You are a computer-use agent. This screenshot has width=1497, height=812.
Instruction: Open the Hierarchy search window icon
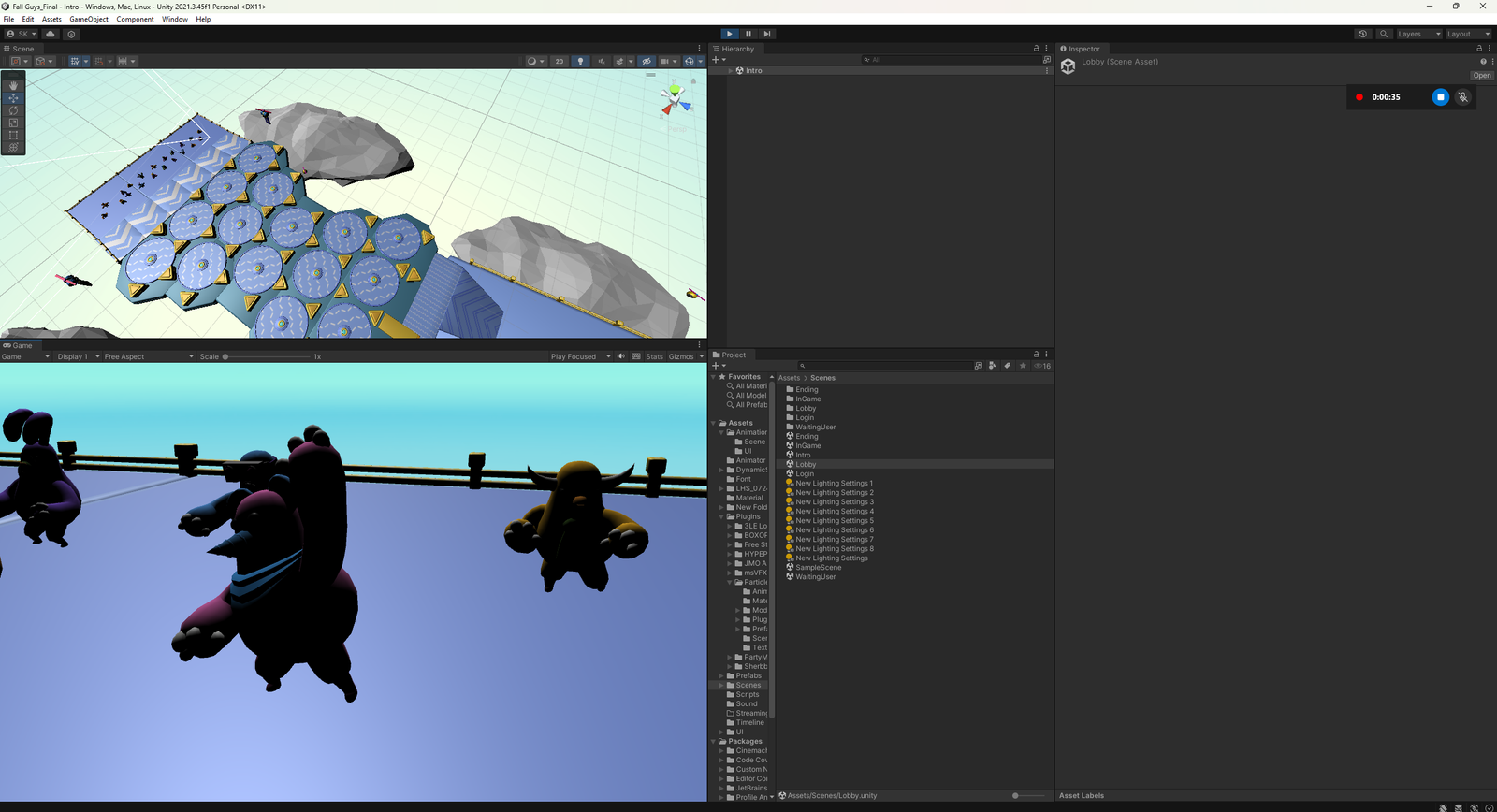[x=1046, y=60]
